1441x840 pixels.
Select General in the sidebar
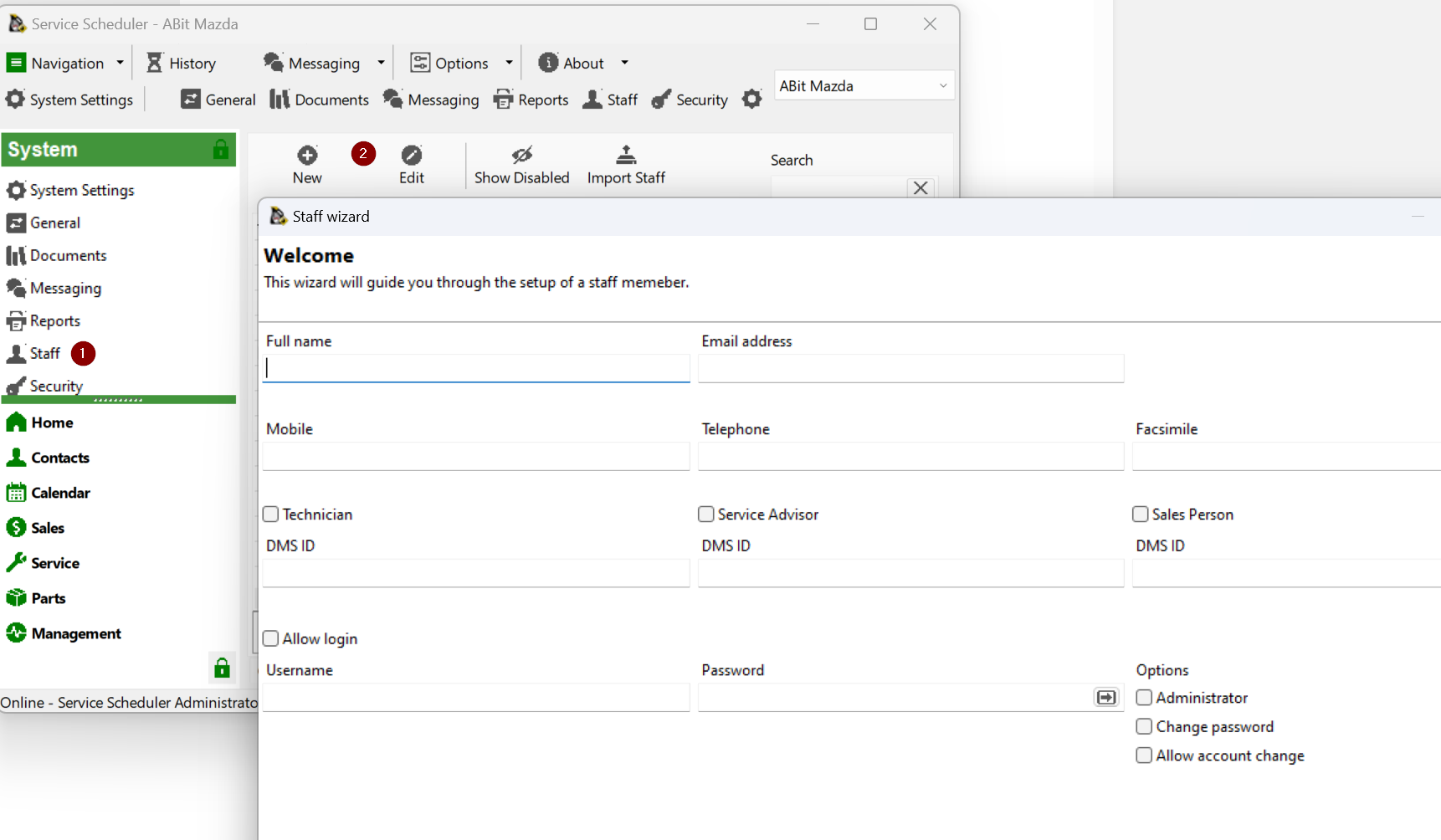coord(44,223)
